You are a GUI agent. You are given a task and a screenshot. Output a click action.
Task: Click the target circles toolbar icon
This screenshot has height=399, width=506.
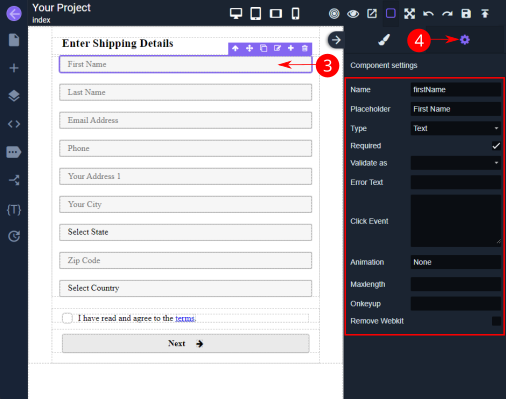pyautogui.click(x=334, y=13)
